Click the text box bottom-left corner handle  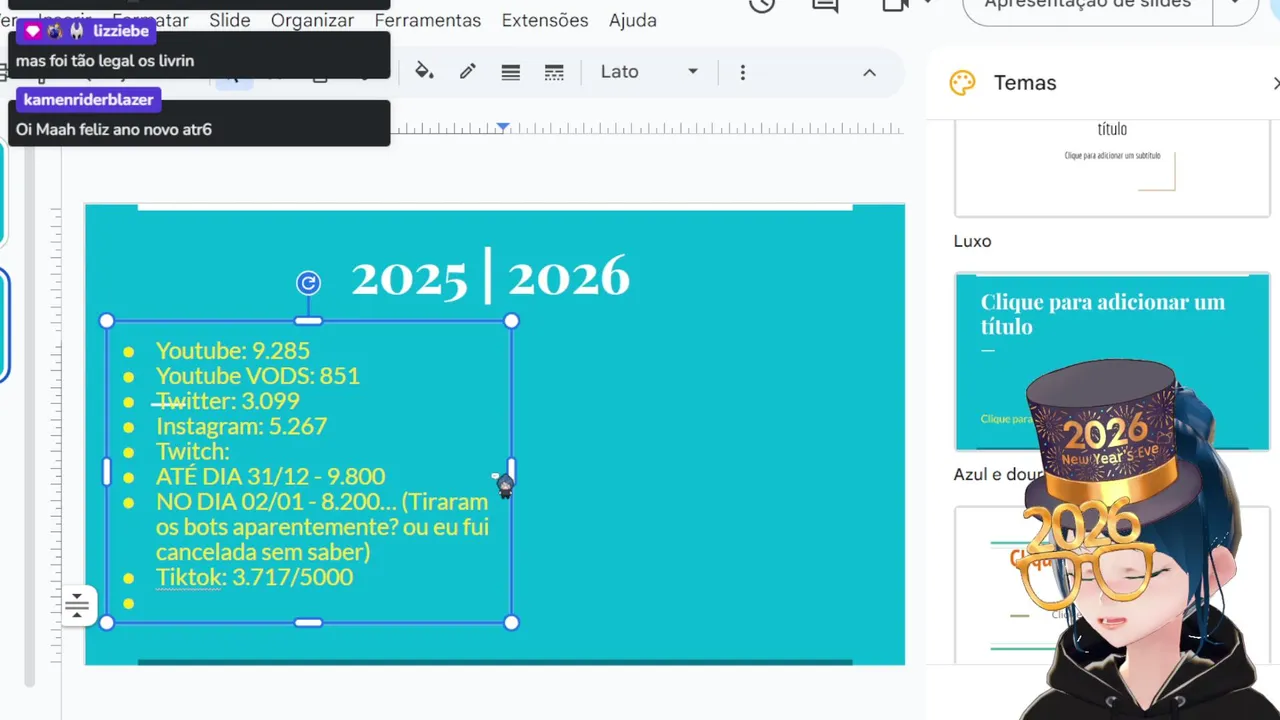[107, 623]
